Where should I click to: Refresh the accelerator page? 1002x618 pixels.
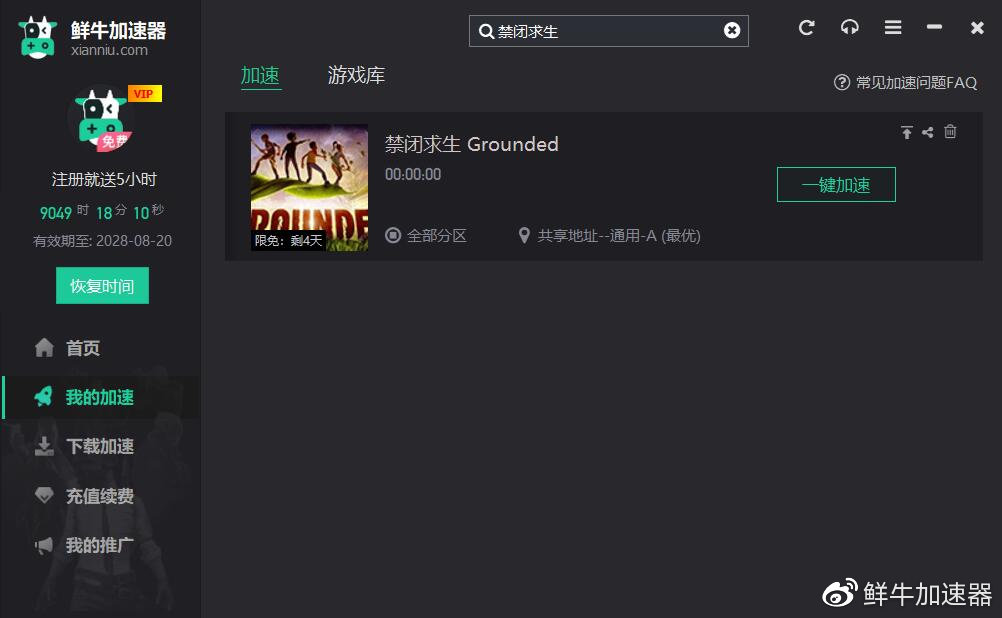coord(806,28)
